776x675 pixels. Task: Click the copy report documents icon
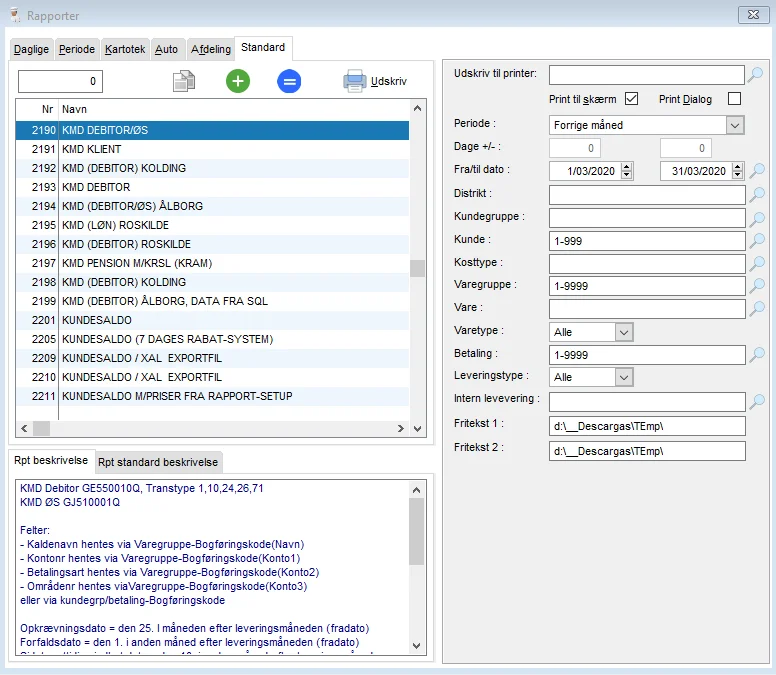tap(183, 82)
